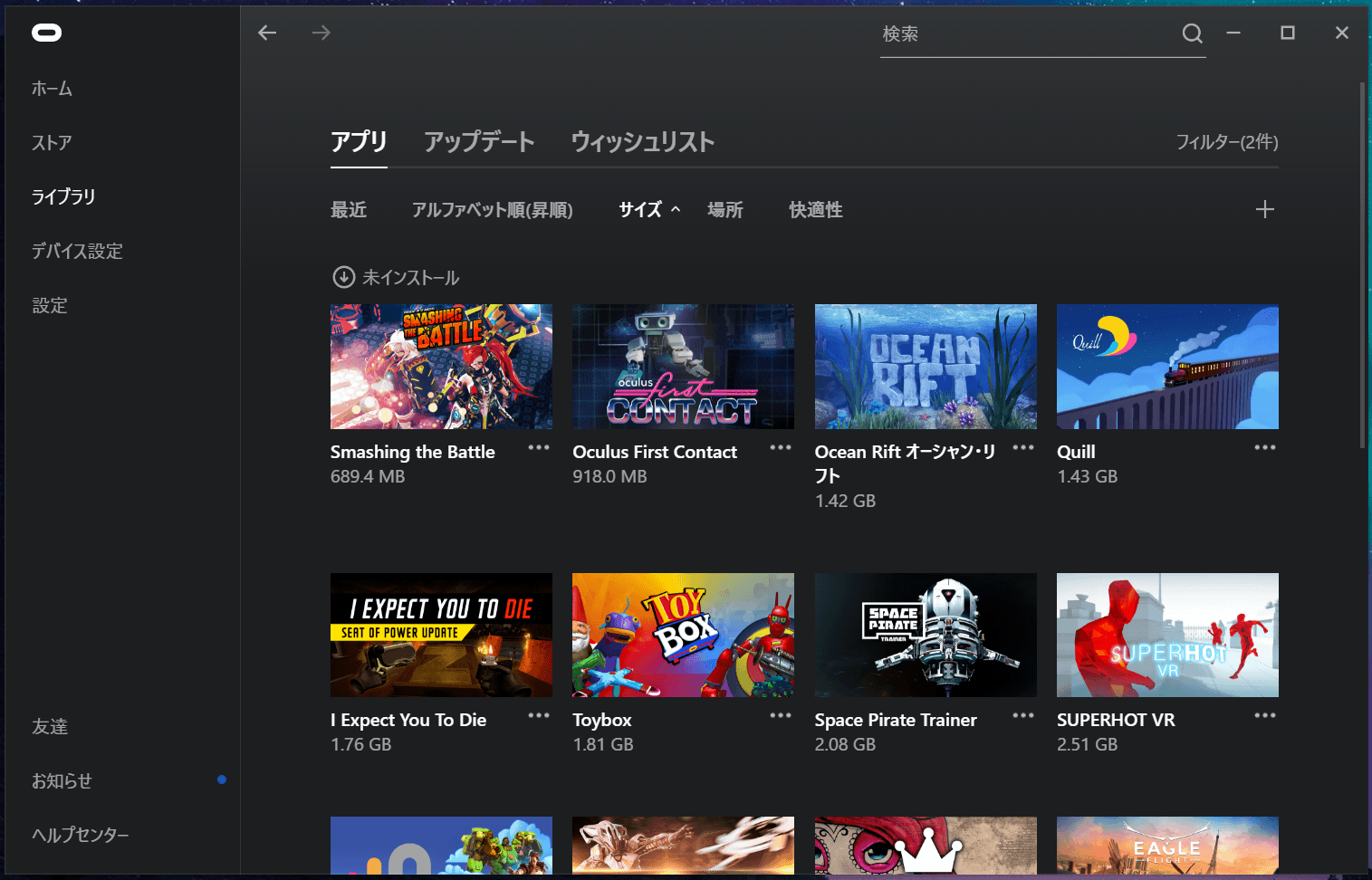Viewport: 1372px width, 880px height.
Task: Toggle サイズ sort order
Action: coord(649,210)
